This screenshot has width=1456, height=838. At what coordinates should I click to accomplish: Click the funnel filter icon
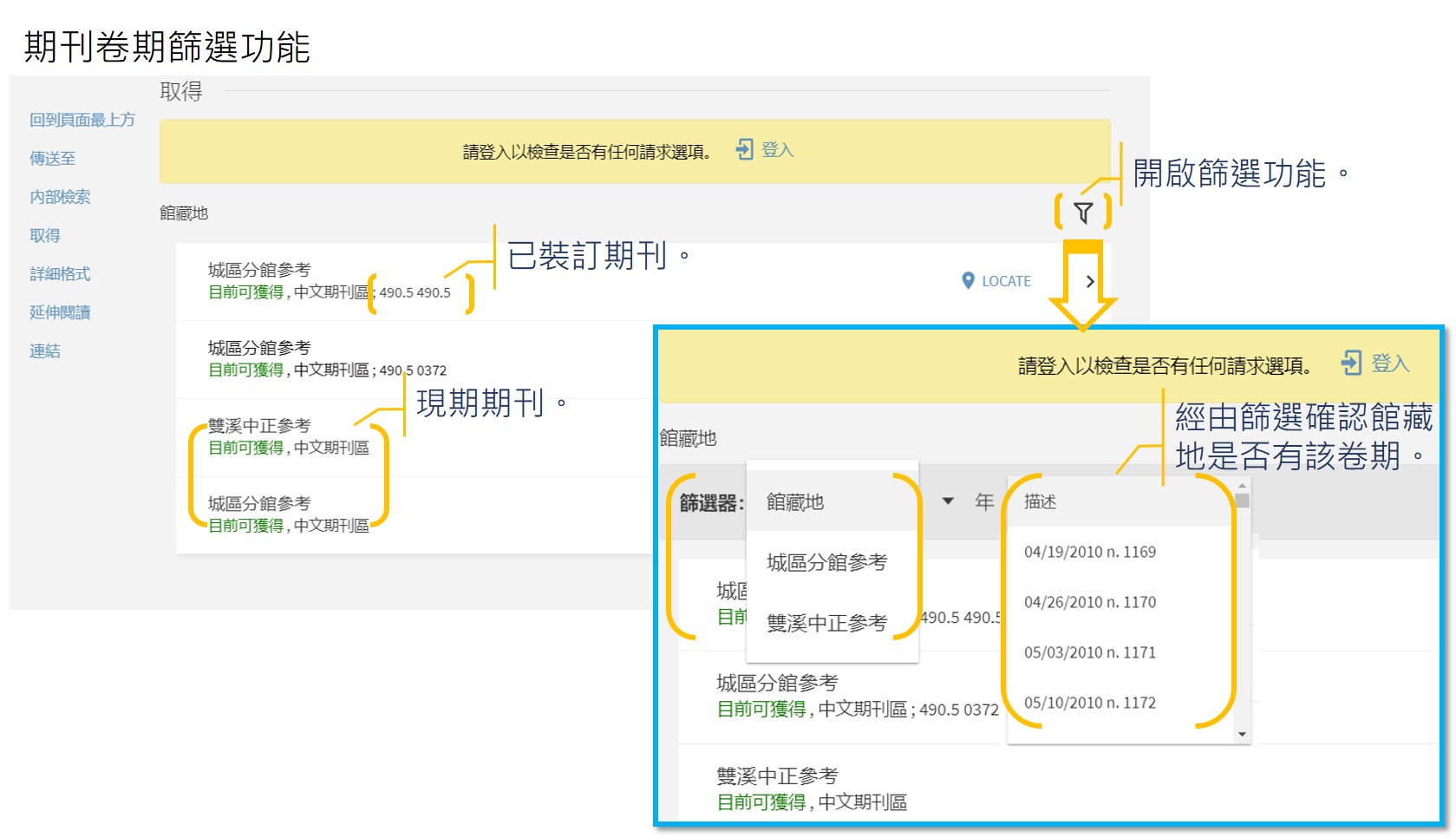1082,213
